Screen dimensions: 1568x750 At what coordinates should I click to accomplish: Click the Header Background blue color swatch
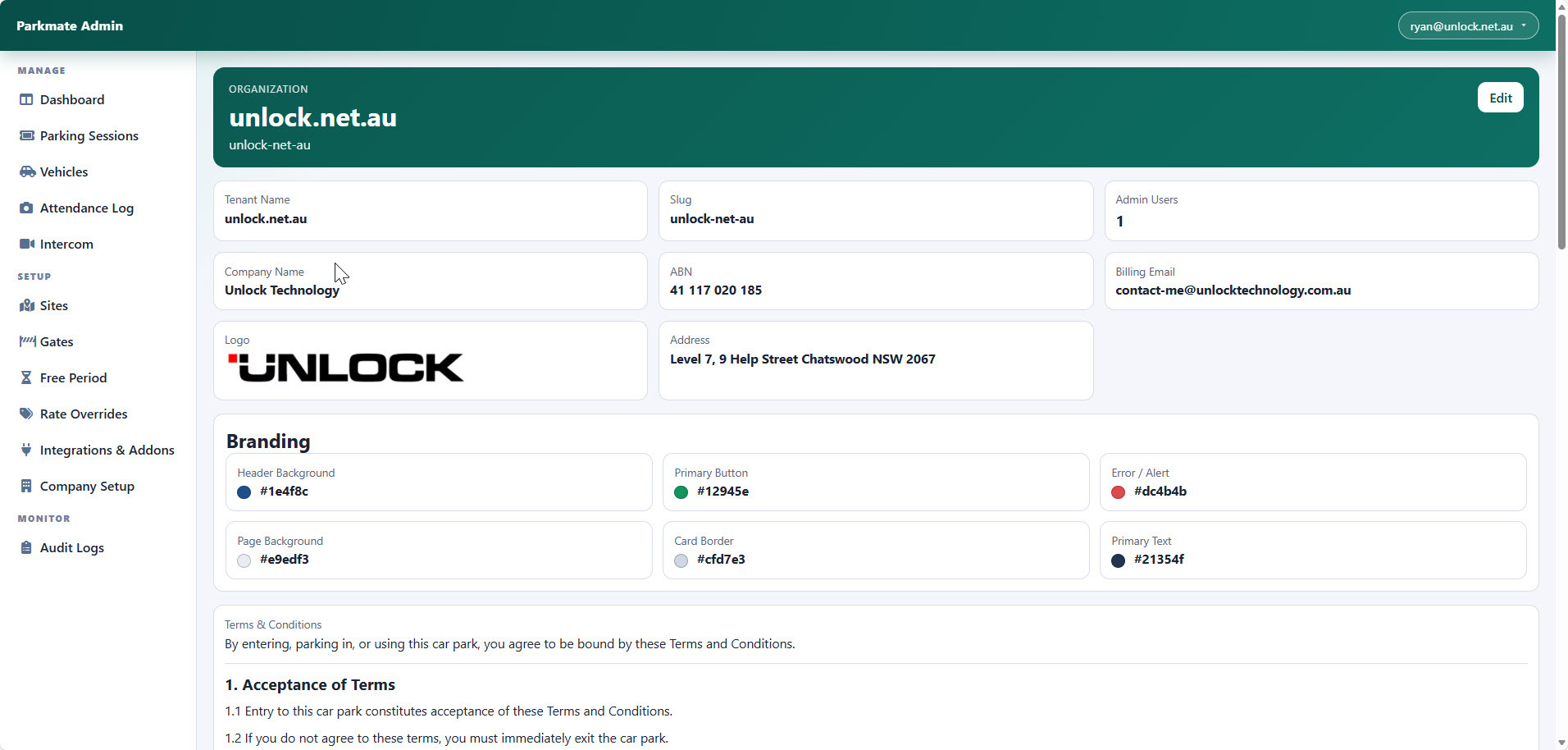click(x=244, y=492)
